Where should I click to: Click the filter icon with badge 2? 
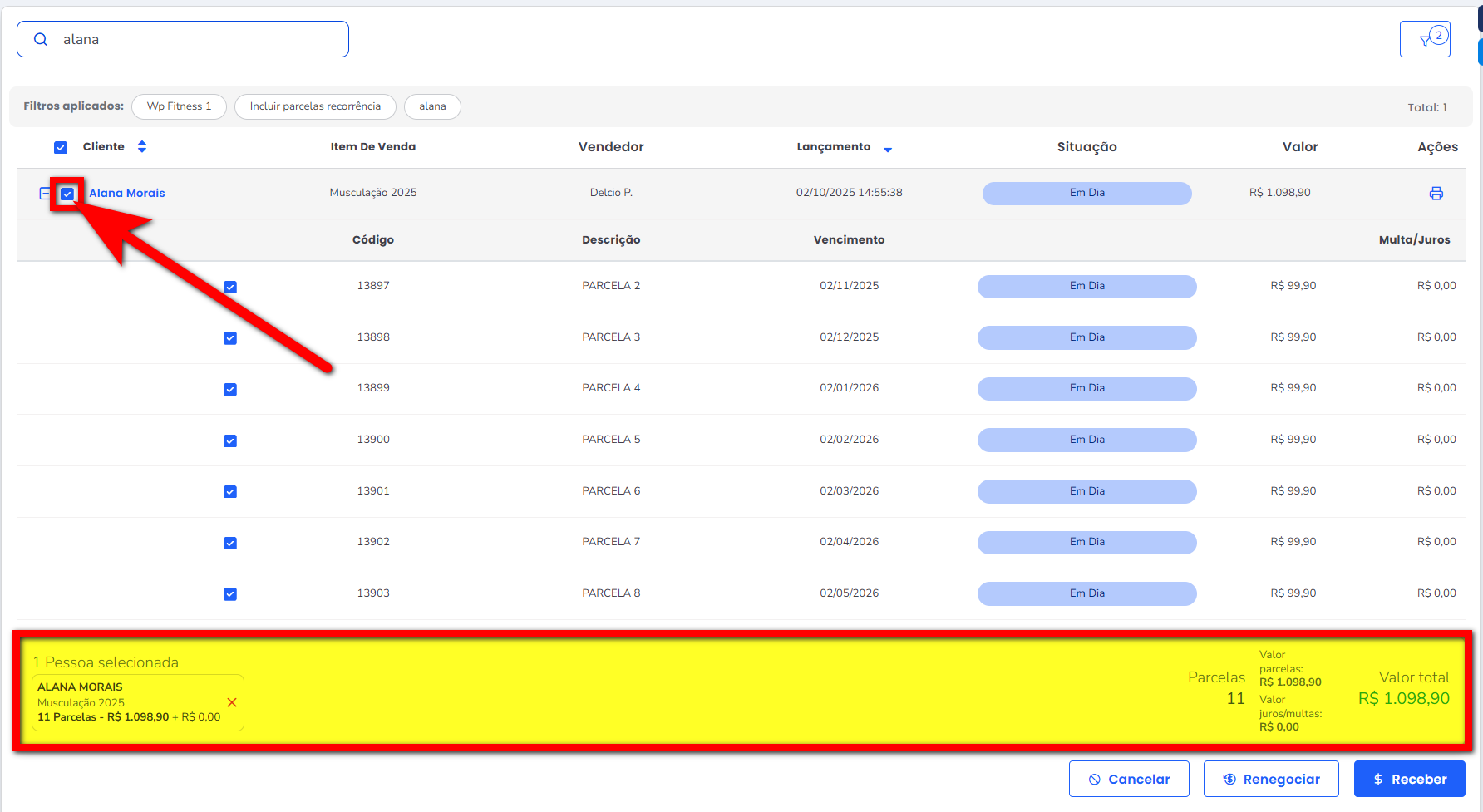pos(1425,39)
